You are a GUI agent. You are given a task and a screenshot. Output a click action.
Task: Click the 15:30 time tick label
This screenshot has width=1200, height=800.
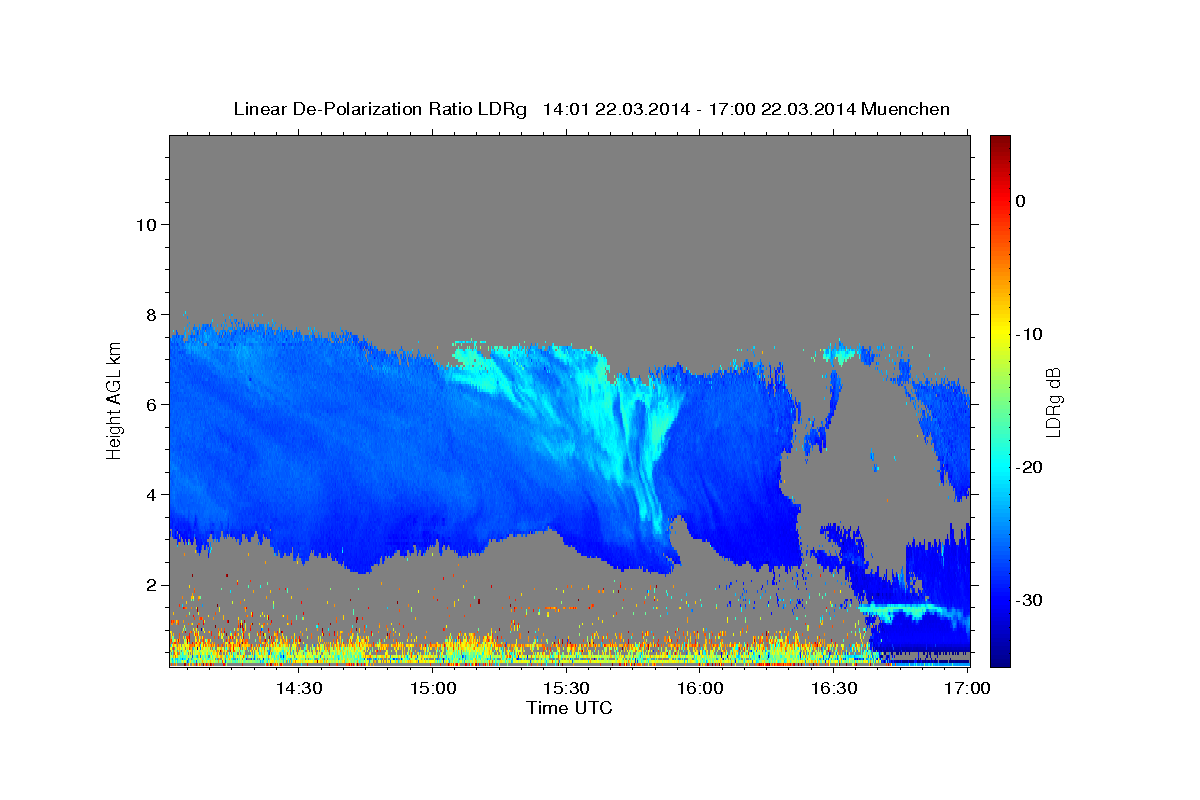click(x=566, y=688)
